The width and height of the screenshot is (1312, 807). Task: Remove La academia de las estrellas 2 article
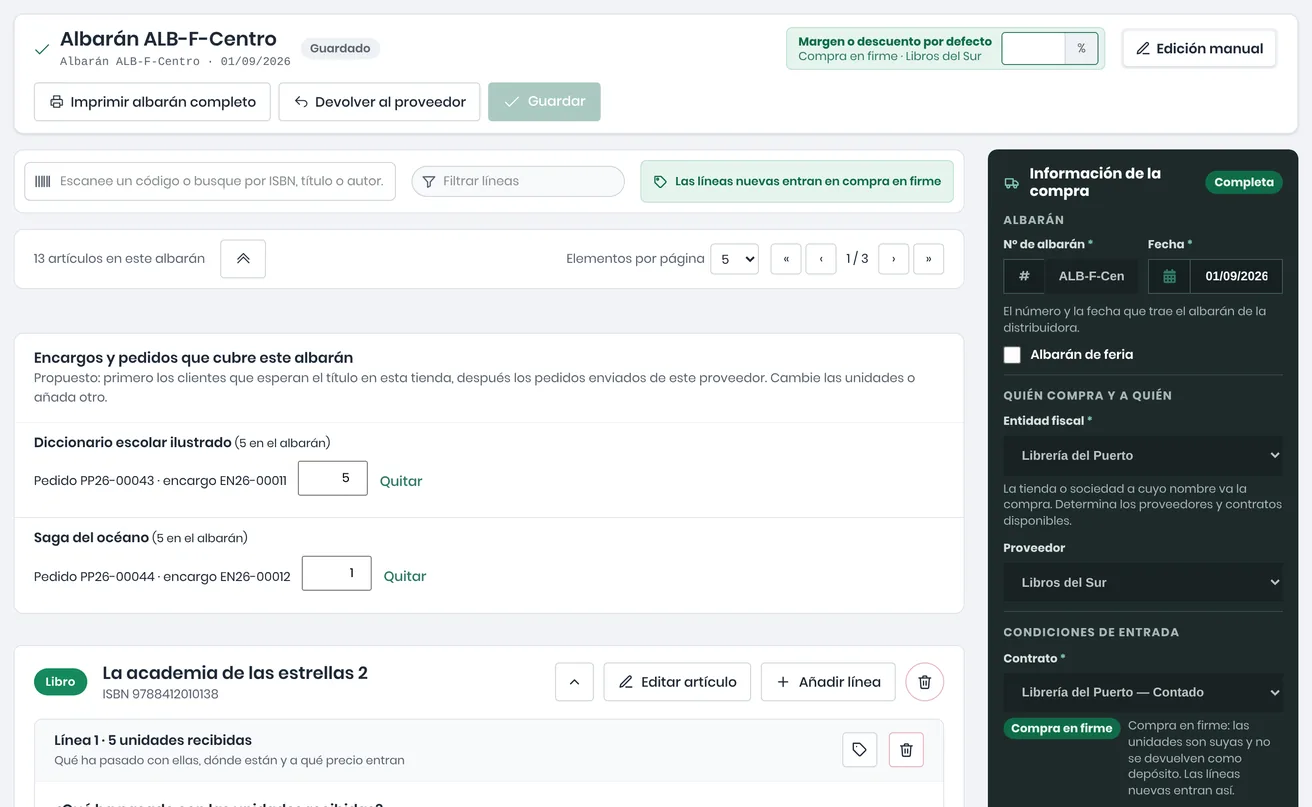pos(924,682)
